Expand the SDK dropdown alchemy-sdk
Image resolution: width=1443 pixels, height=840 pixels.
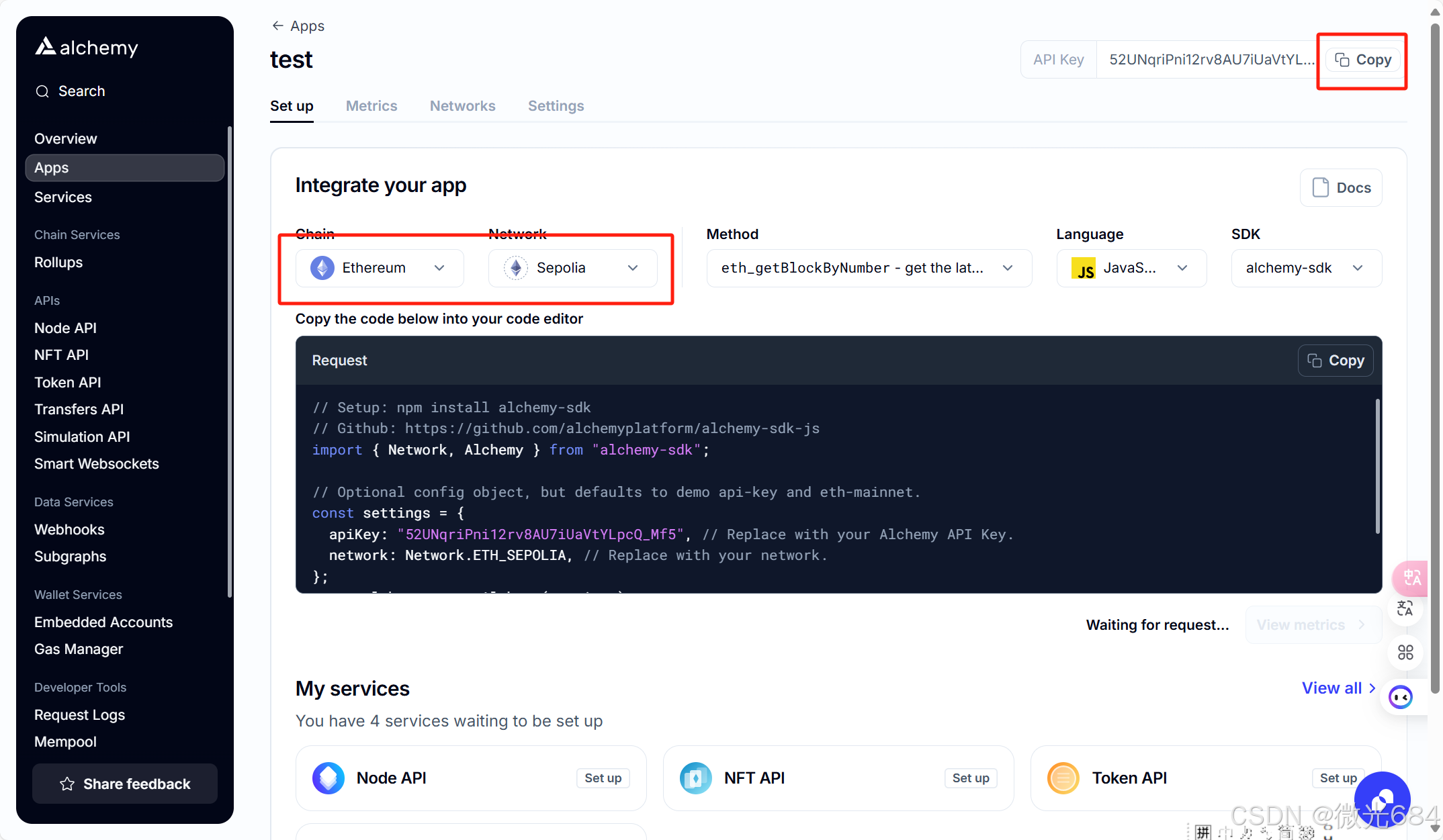[1305, 268]
